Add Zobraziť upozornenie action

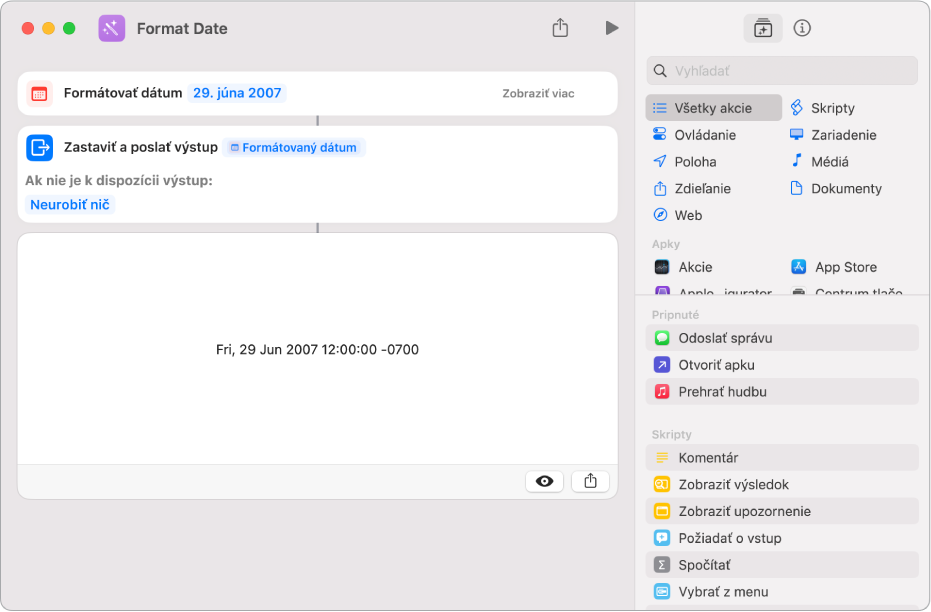tap(782, 511)
